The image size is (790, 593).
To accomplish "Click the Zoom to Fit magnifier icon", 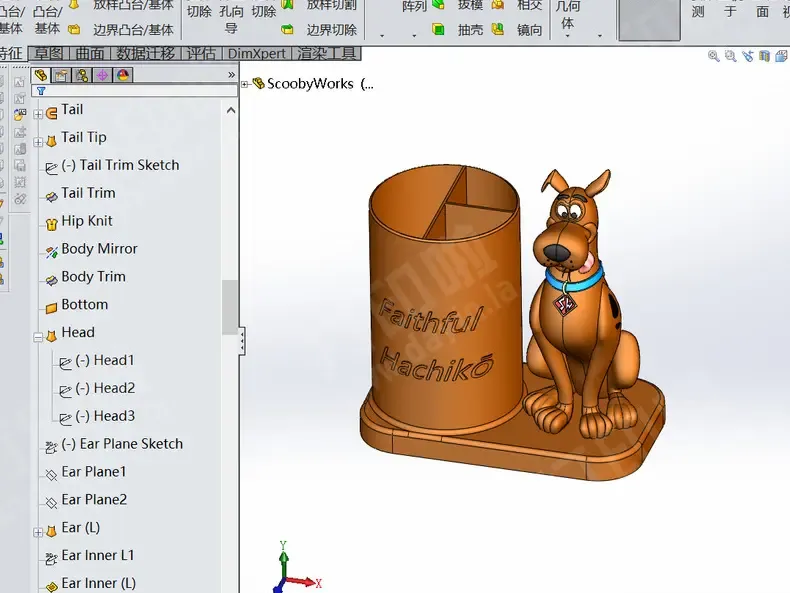I will pos(713,56).
